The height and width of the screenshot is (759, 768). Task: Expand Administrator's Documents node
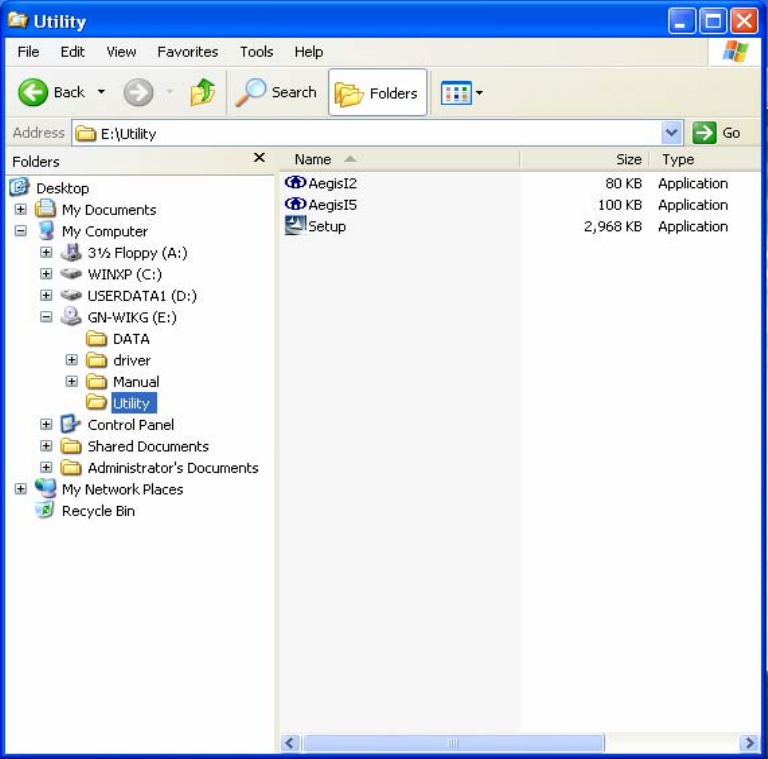click(46, 468)
